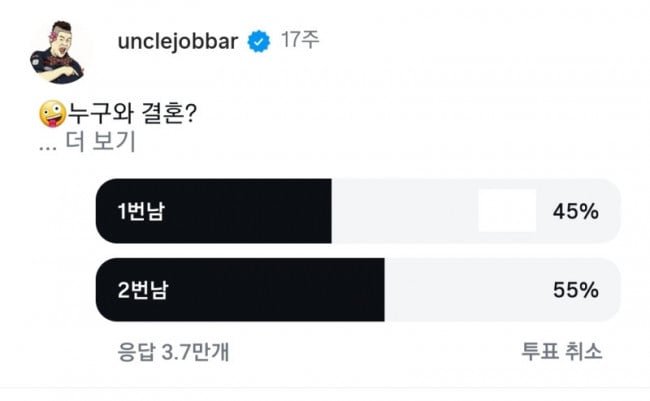Click the 55% result label
This screenshot has width=650, height=401.
575,290
